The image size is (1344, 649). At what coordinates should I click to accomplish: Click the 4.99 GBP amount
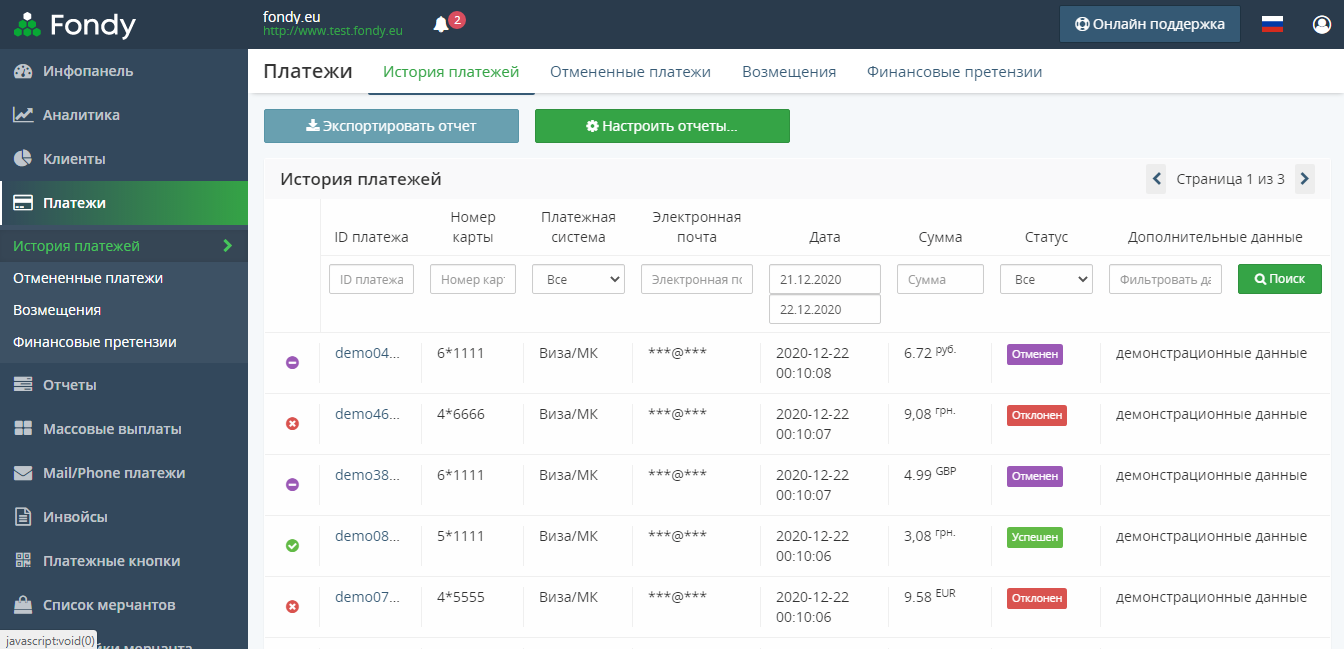[x=930, y=474]
